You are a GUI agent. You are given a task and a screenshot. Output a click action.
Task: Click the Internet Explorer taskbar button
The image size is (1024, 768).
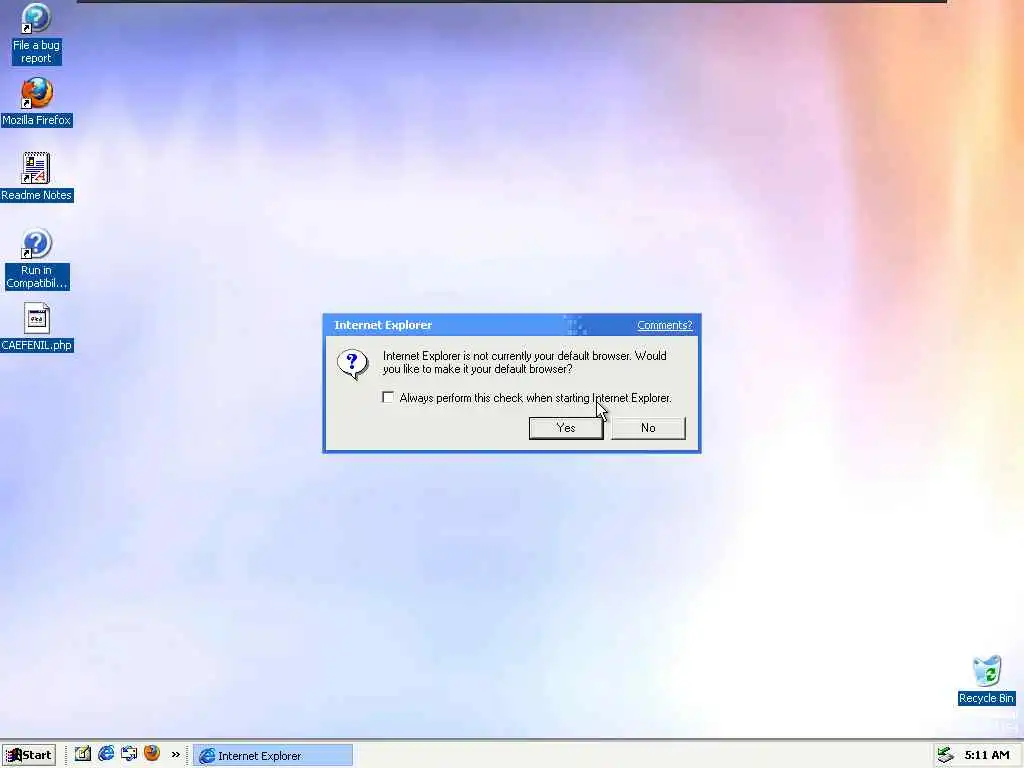[273, 756]
